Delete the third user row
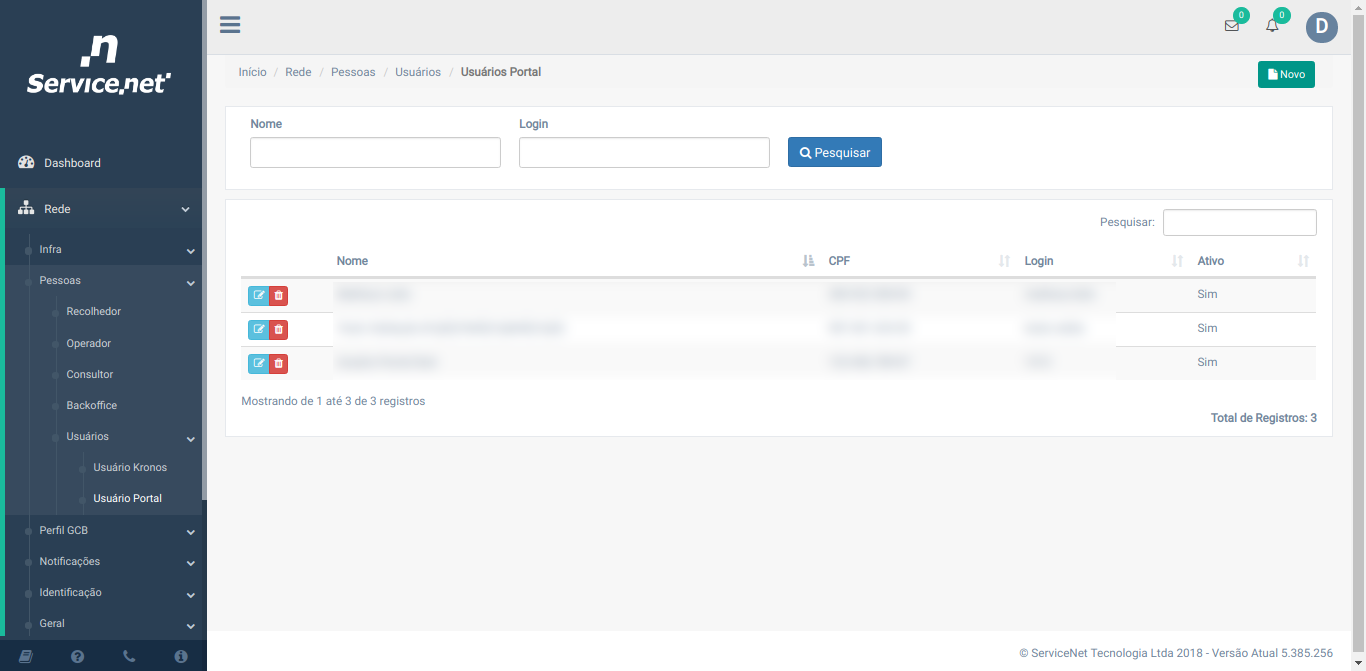This screenshot has width=1366, height=671. tap(279, 363)
